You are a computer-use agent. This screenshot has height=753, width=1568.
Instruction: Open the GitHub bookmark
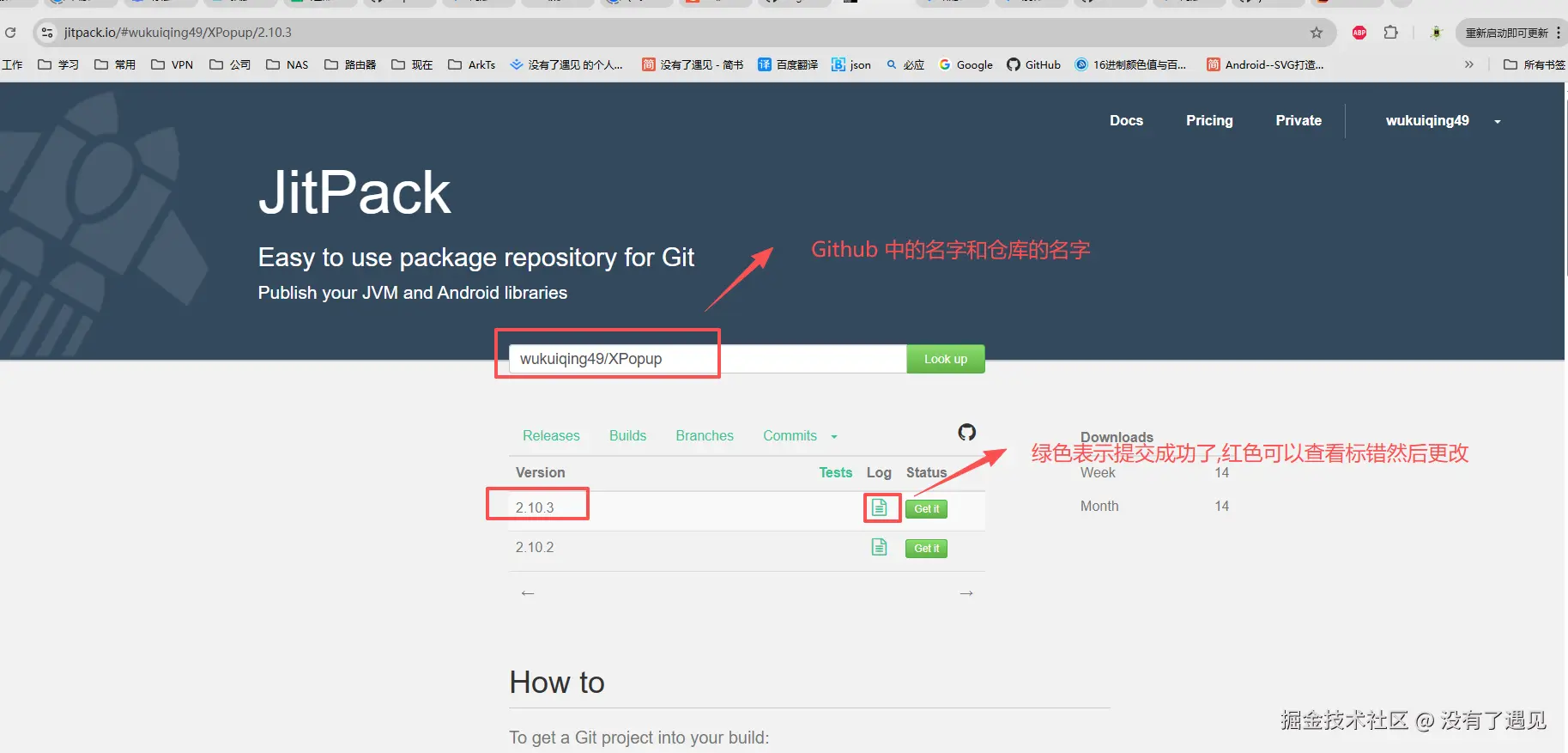tap(1034, 64)
